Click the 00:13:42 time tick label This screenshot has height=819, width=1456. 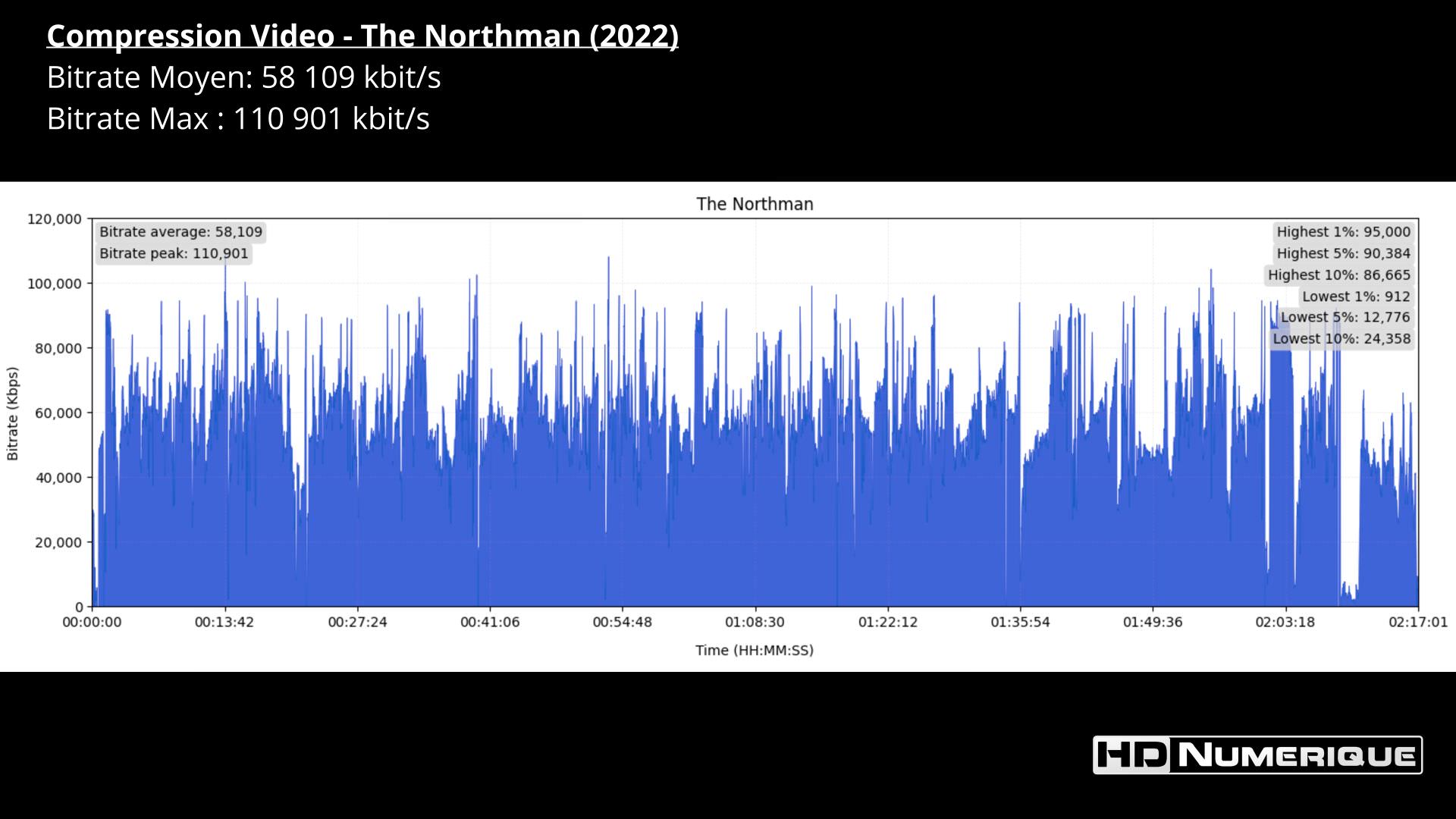pos(224,623)
